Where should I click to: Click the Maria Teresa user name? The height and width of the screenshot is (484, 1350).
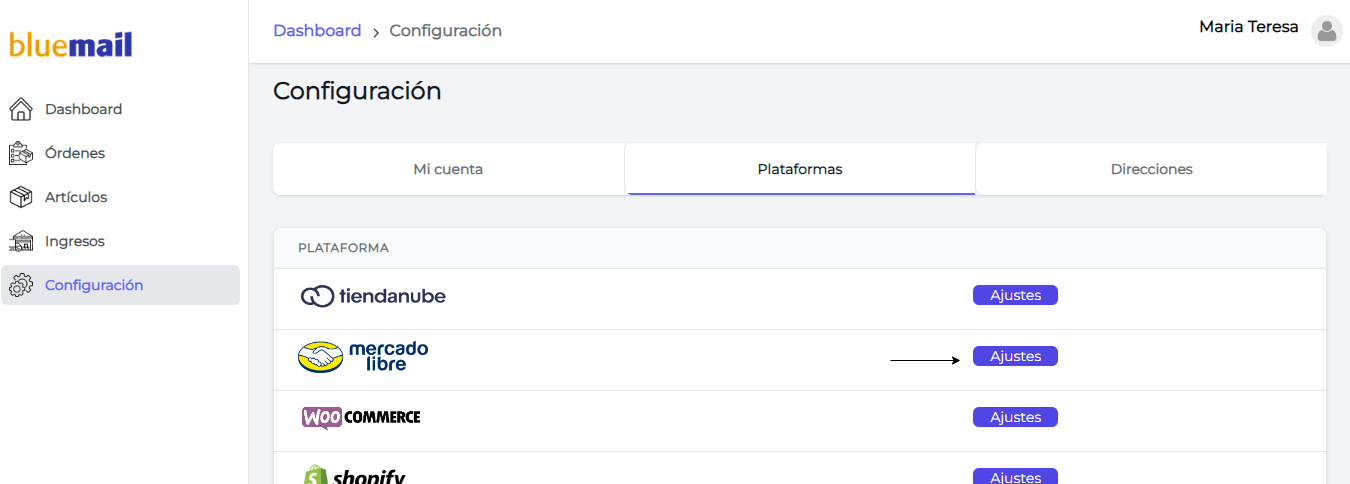[1249, 27]
